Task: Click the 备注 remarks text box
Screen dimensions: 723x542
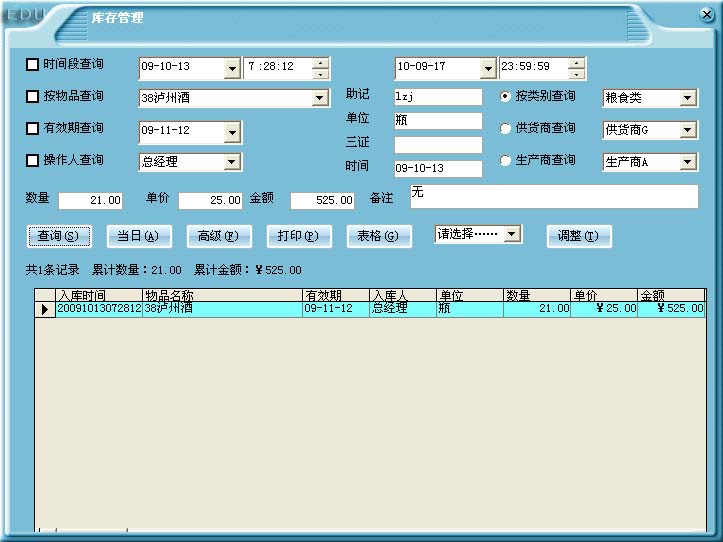Action: pyautogui.click(x=554, y=197)
